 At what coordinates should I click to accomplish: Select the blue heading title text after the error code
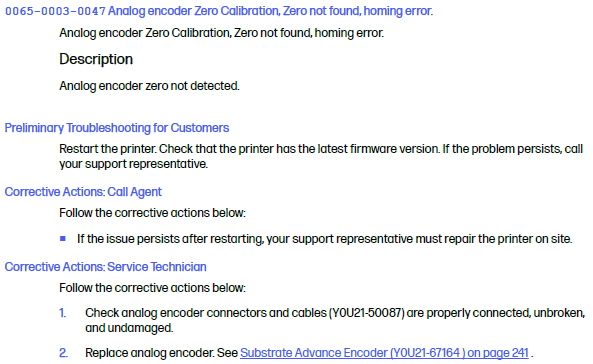point(270,11)
